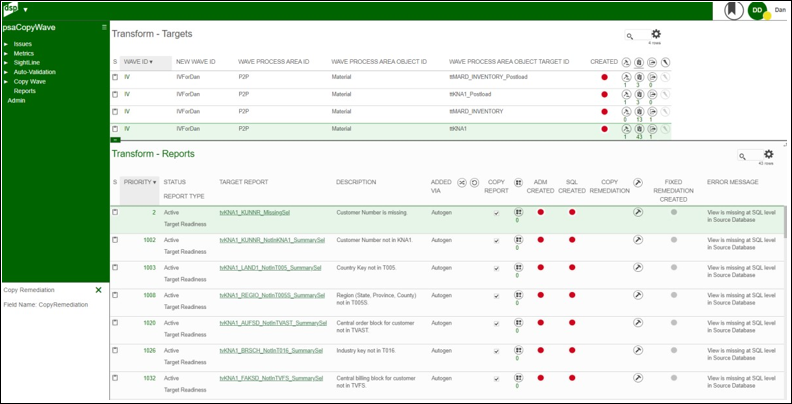Open tvKNA1_KUNNR_MissingSel report link

(x=255, y=213)
